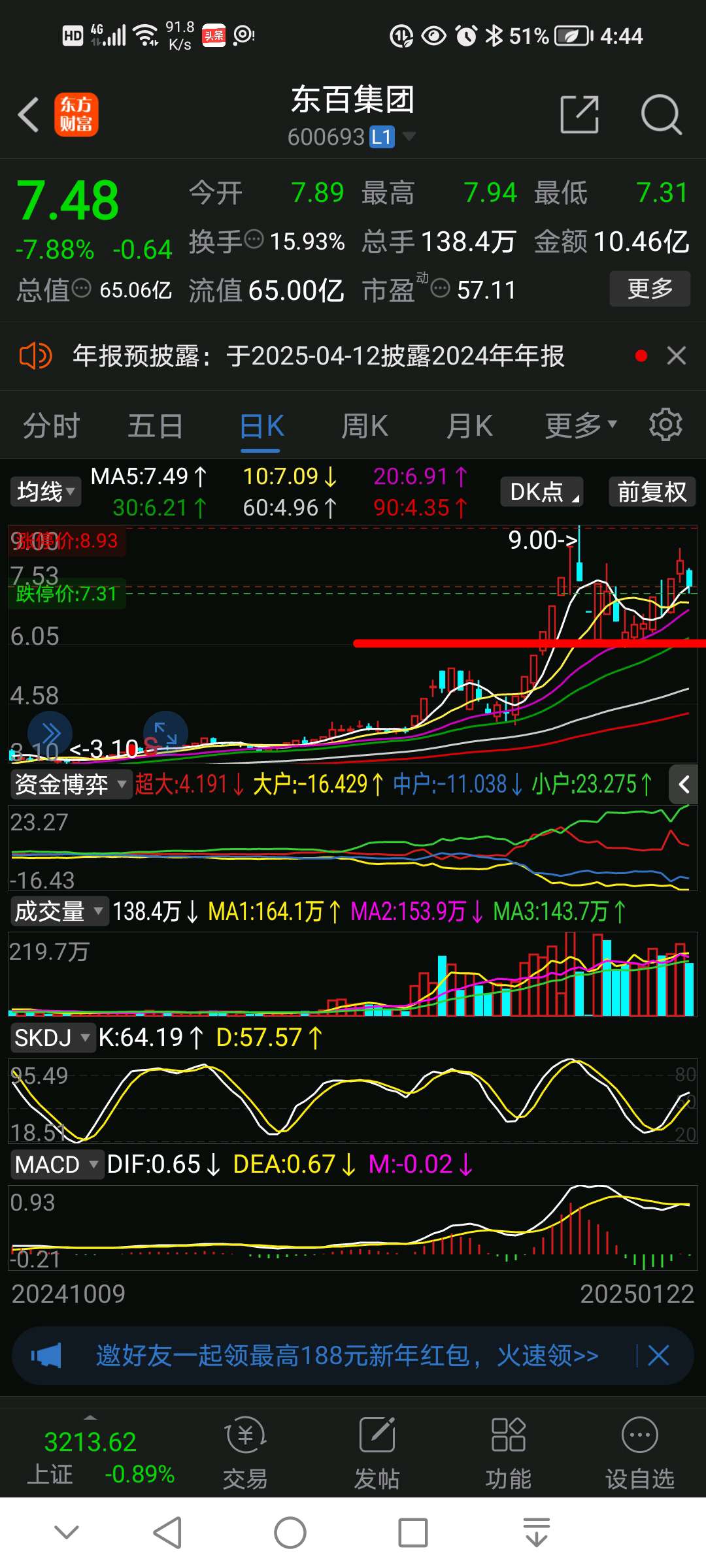706x1568 pixels.
Task: Tap the end date 20250122 label
Action: point(637,1294)
